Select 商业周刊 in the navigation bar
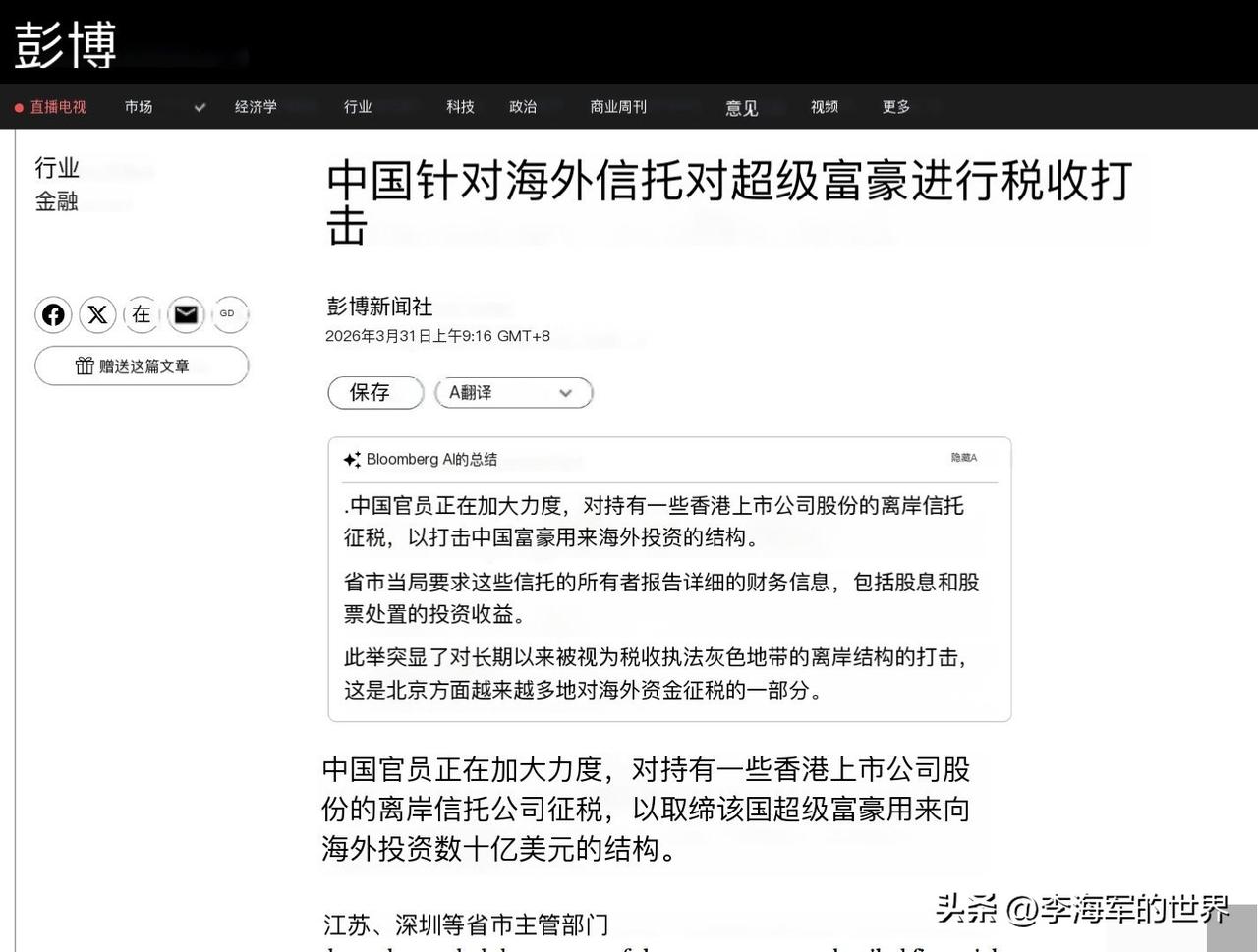 pos(617,107)
